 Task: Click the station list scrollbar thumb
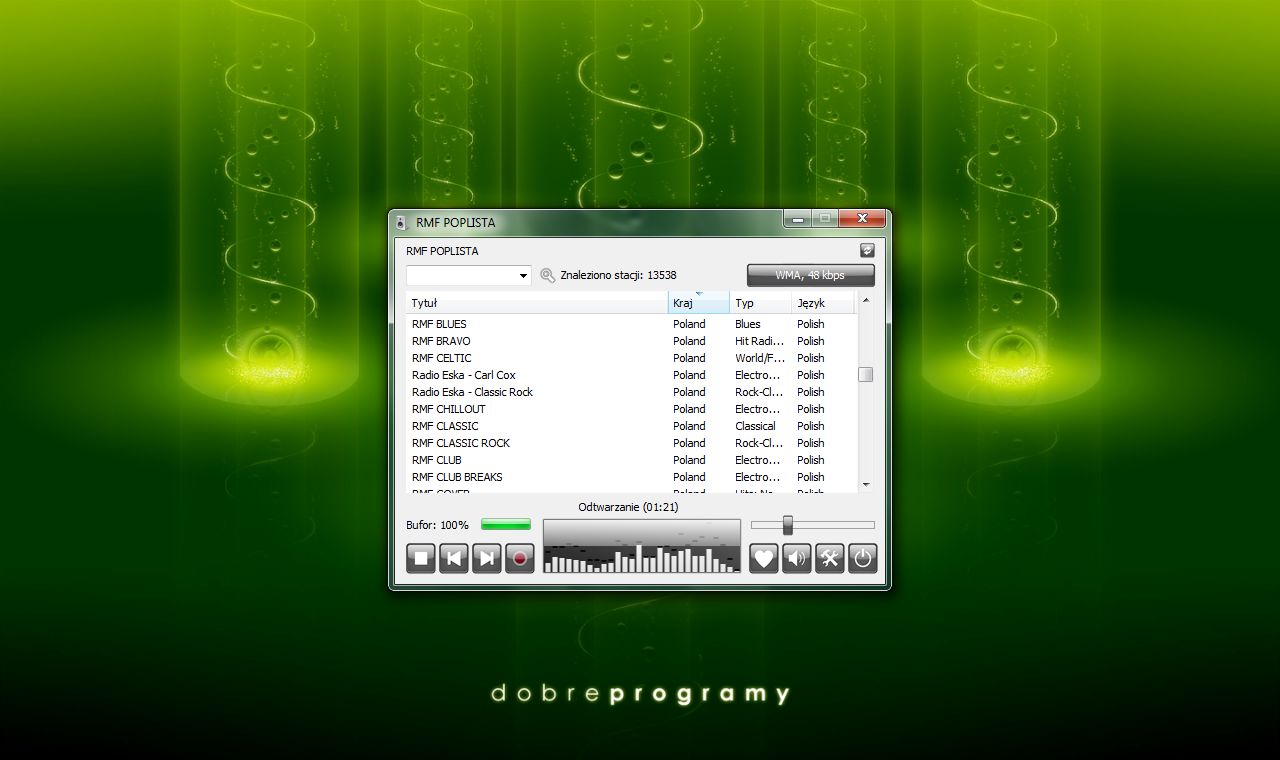[866, 374]
